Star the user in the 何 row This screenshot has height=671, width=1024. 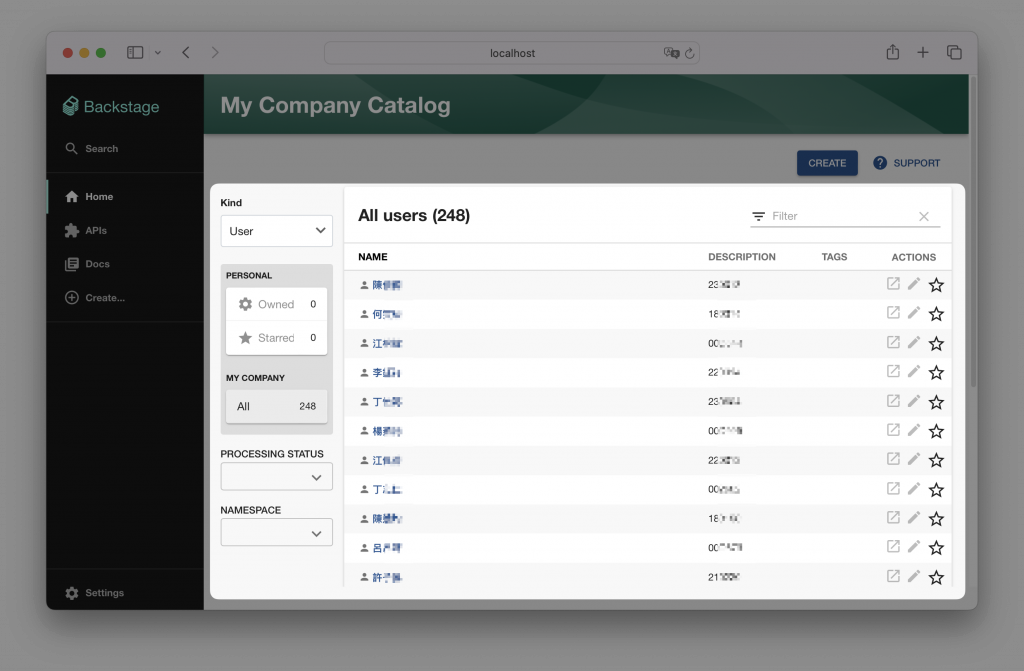coord(936,314)
